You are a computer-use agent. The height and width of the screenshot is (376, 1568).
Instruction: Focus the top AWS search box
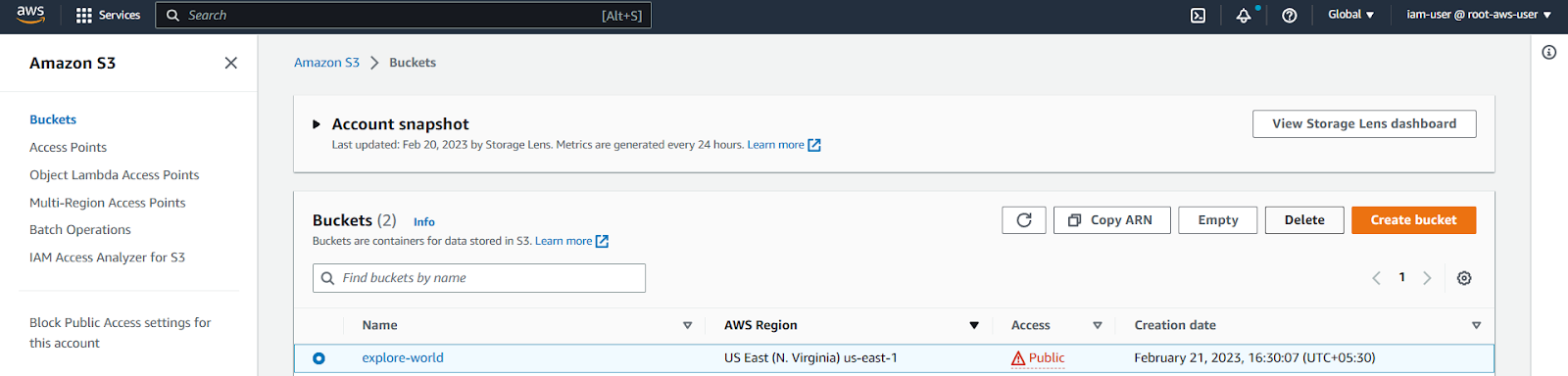pos(403,15)
